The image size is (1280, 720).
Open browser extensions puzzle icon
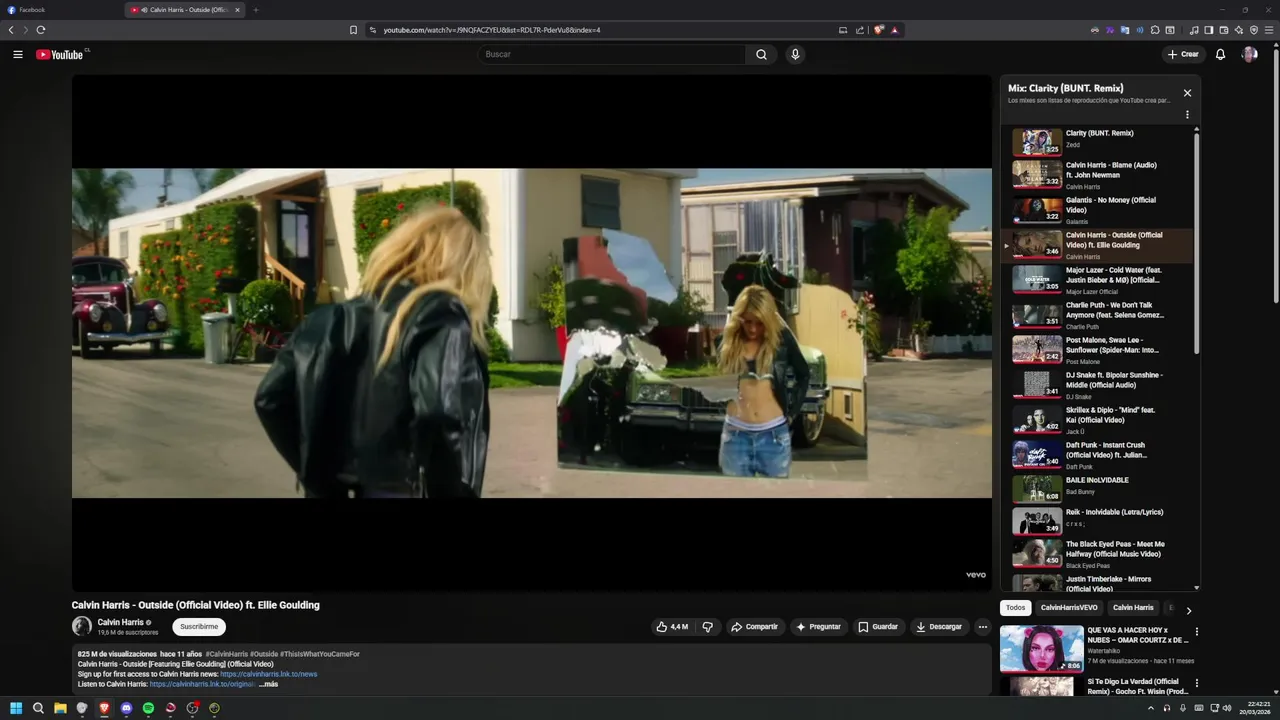[1155, 30]
